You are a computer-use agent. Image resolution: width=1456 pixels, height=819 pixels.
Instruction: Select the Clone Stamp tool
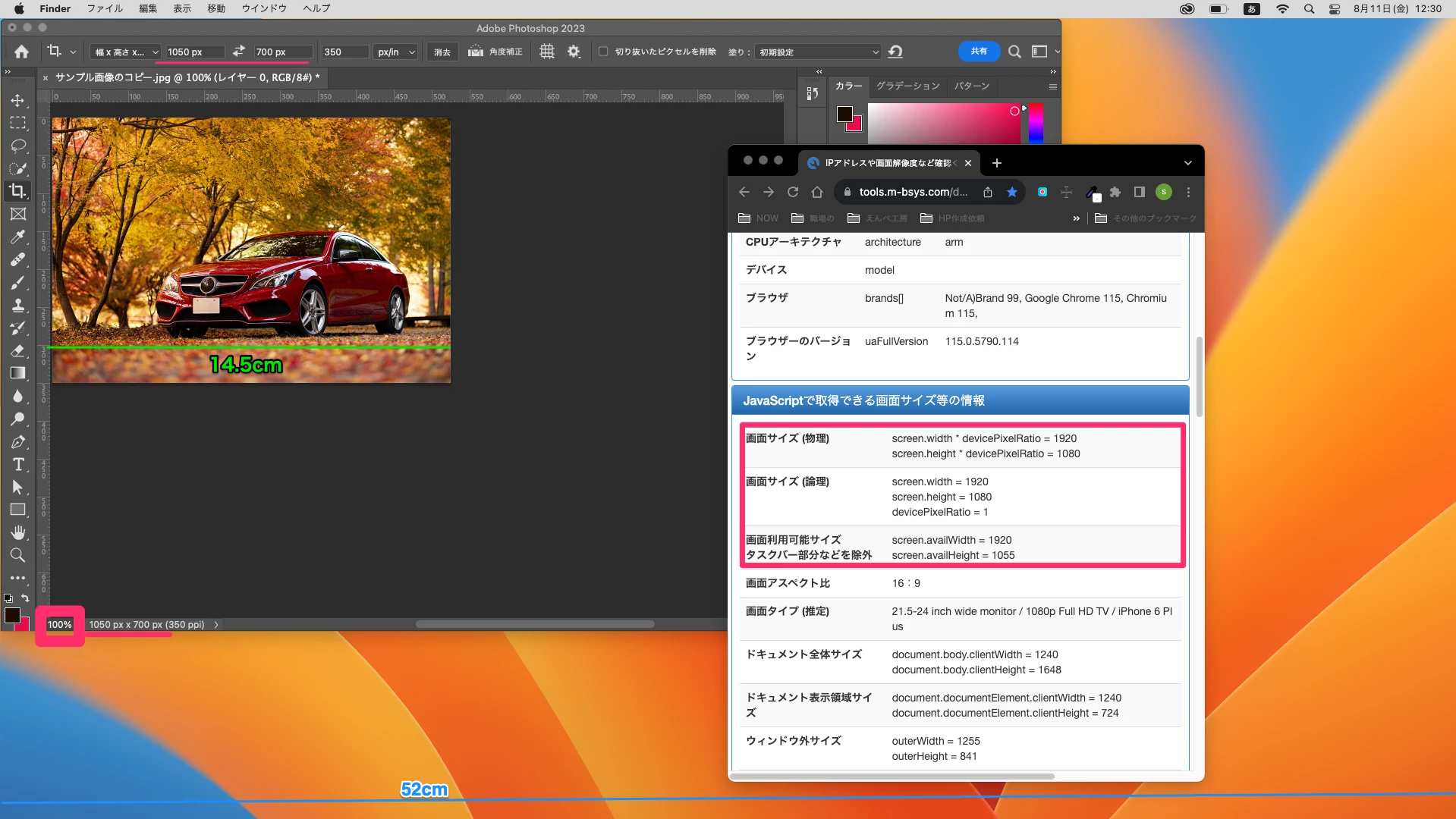[x=17, y=305]
